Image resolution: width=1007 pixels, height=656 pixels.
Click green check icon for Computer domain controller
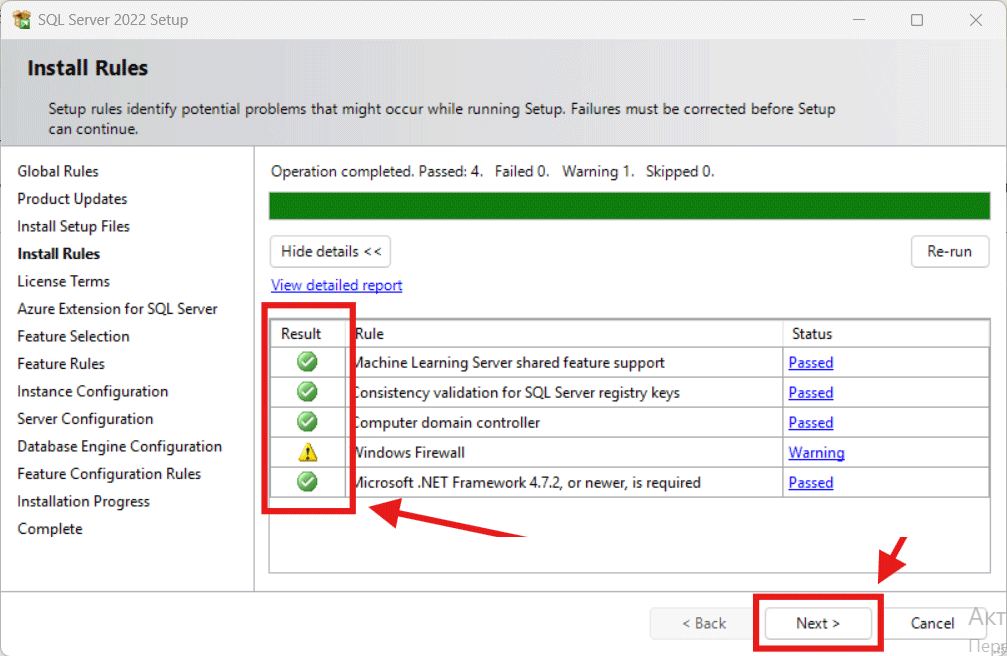308,422
